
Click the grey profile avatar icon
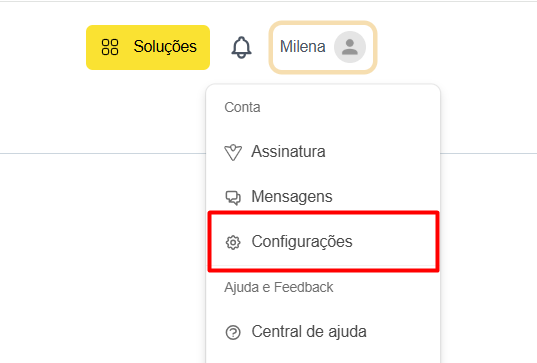click(350, 47)
